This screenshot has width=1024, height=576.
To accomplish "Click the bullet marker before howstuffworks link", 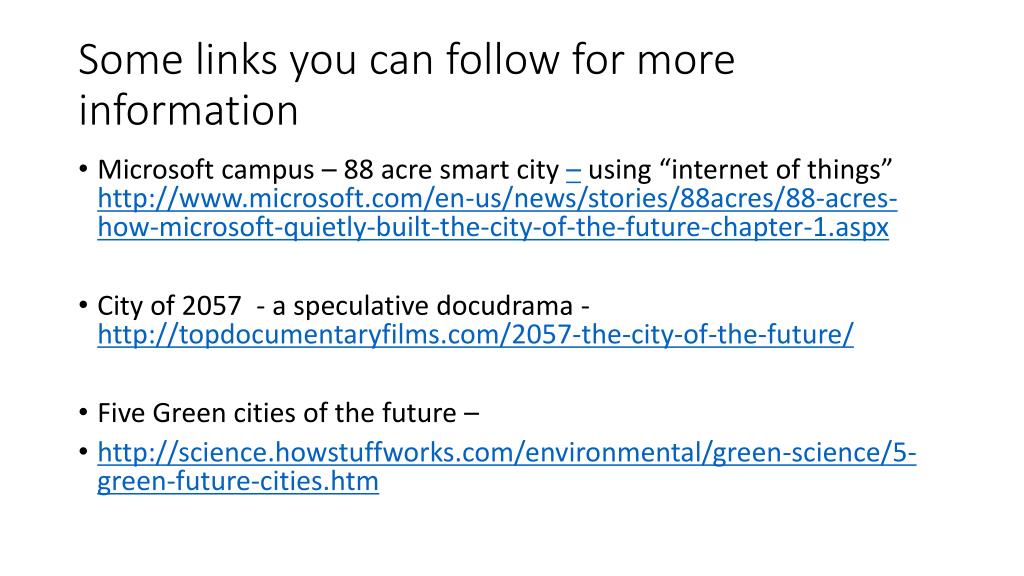I will [x=83, y=453].
